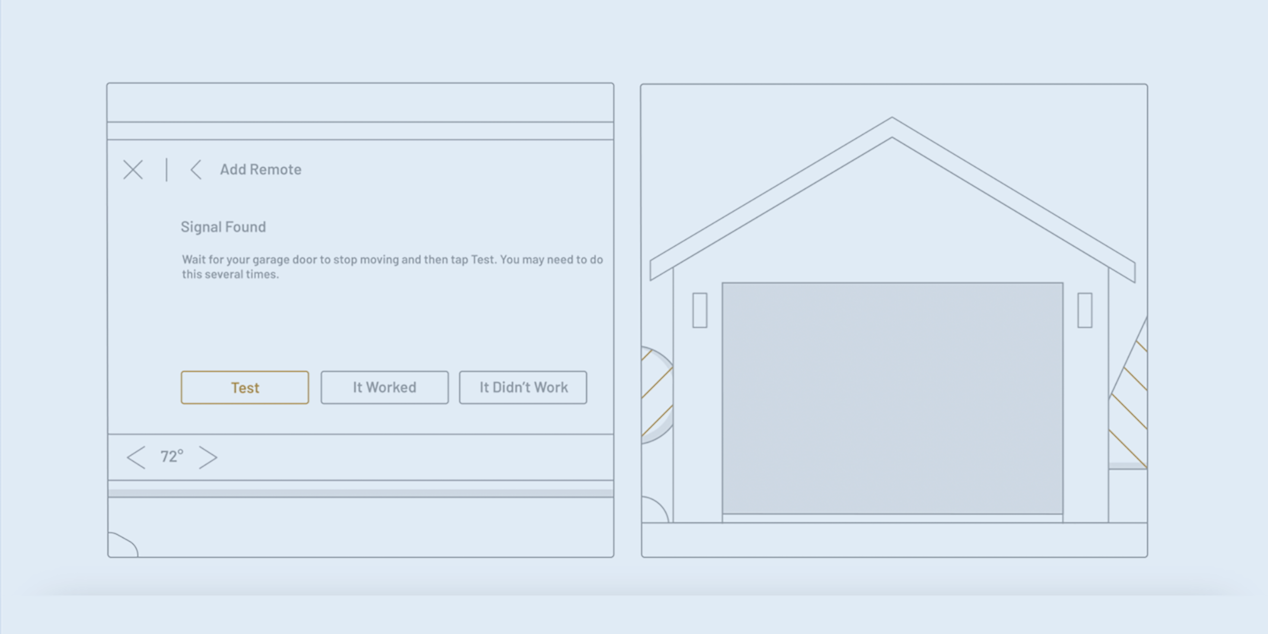Raise temperature with the right arrow

[208, 457]
